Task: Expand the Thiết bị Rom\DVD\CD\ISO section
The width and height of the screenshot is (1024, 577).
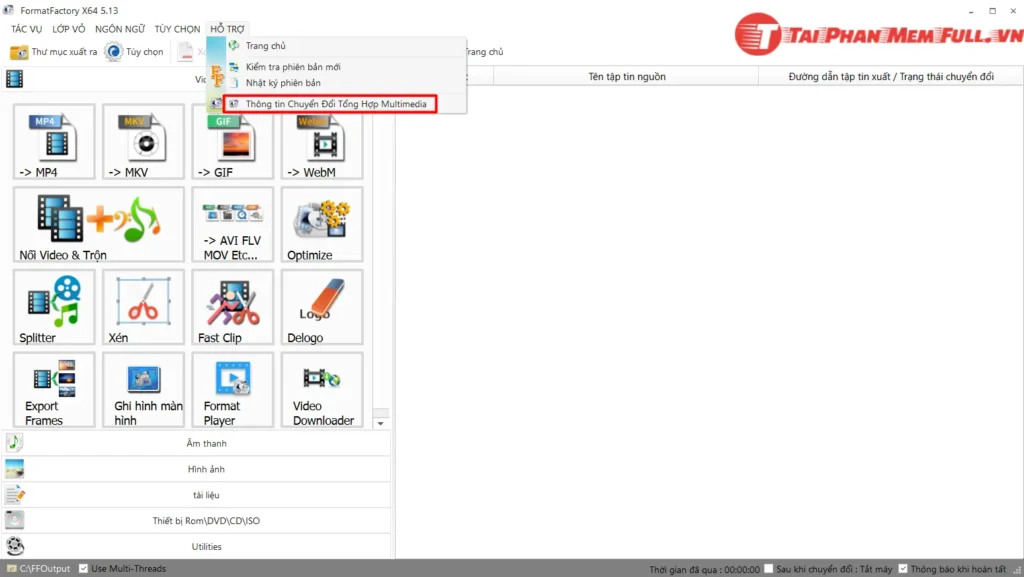Action: (x=206, y=521)
